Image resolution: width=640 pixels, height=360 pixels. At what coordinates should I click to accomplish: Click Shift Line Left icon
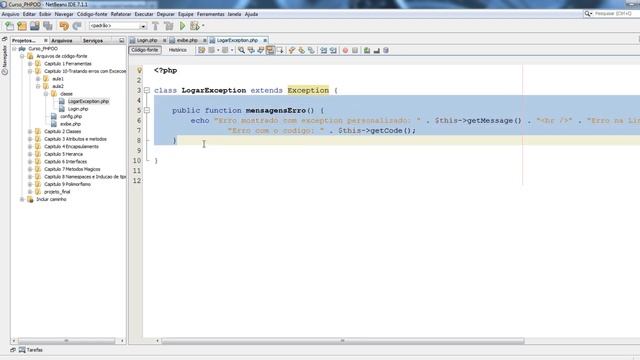click(x=324, y=50)
